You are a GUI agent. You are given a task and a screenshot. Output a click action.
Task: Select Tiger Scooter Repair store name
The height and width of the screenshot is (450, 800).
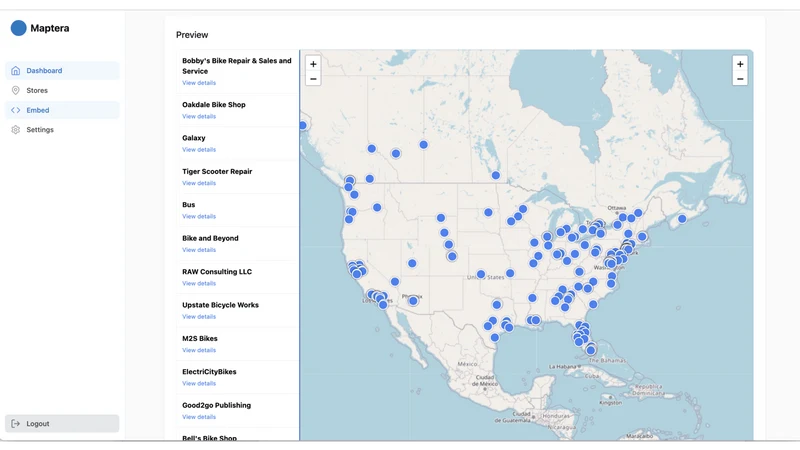pos(217,171)
